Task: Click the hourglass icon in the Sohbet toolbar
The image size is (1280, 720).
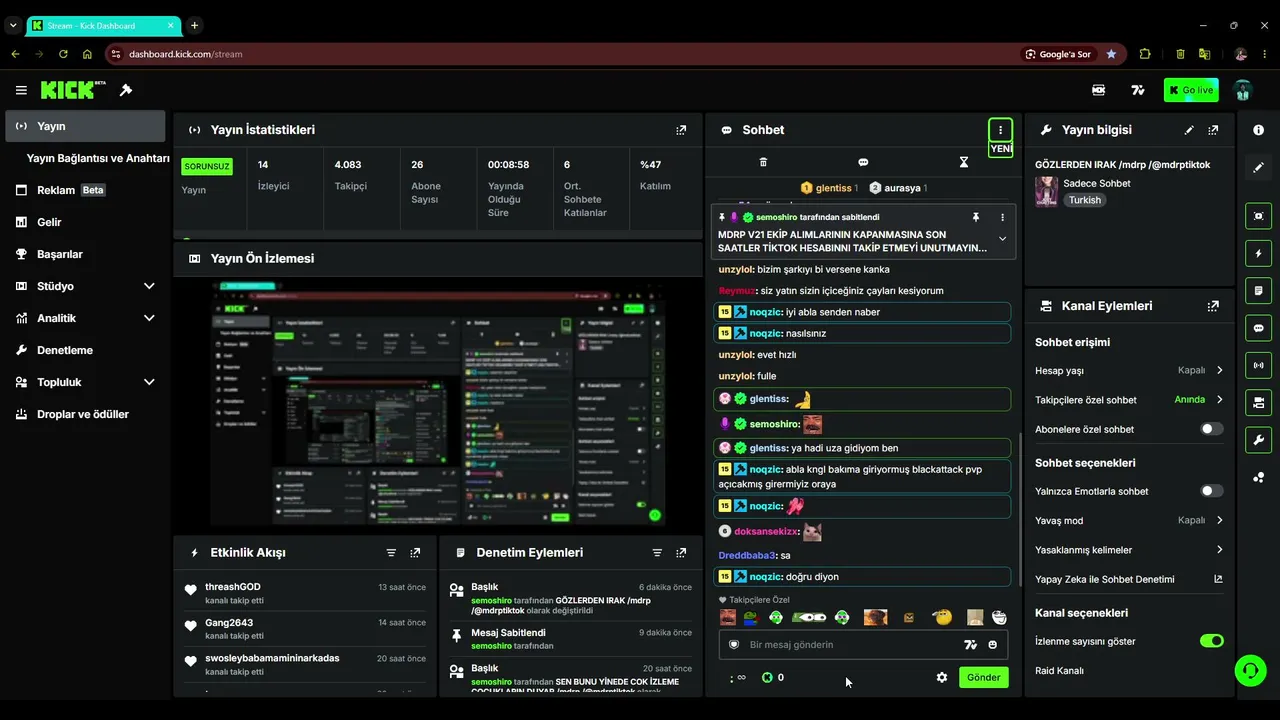Action: point(964,162)
